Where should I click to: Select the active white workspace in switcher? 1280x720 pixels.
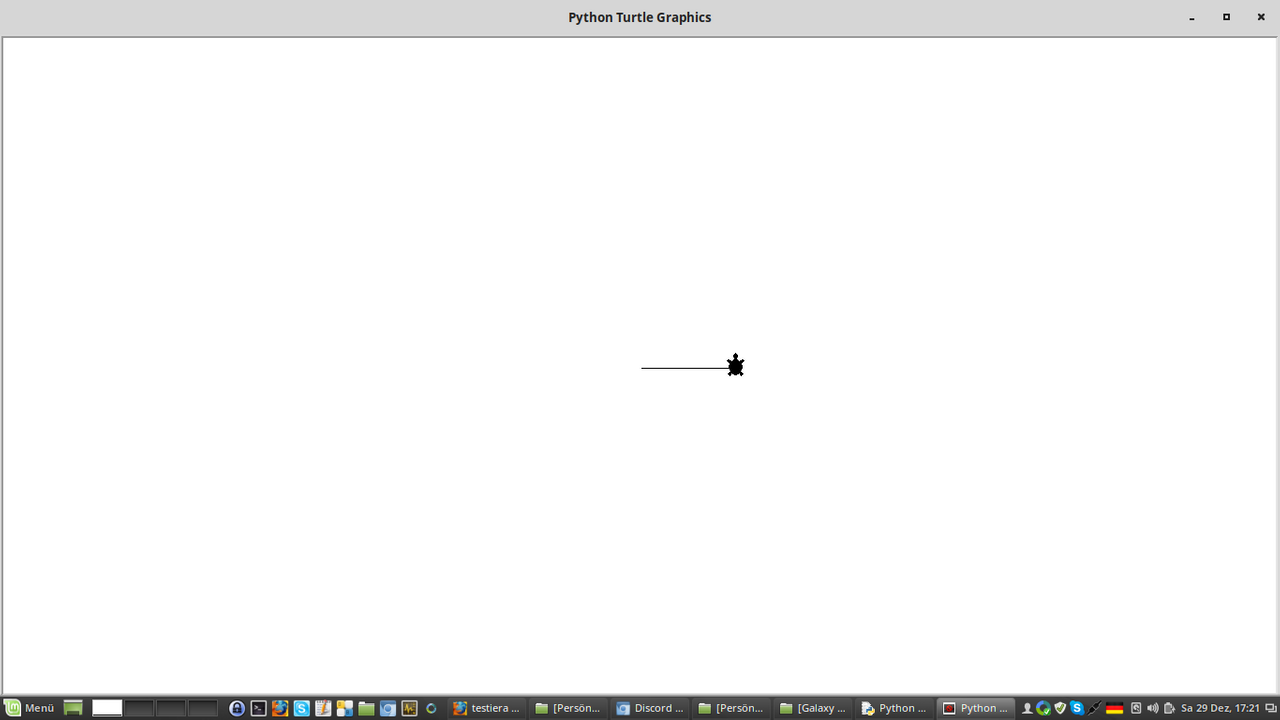[x=107, y=708]
